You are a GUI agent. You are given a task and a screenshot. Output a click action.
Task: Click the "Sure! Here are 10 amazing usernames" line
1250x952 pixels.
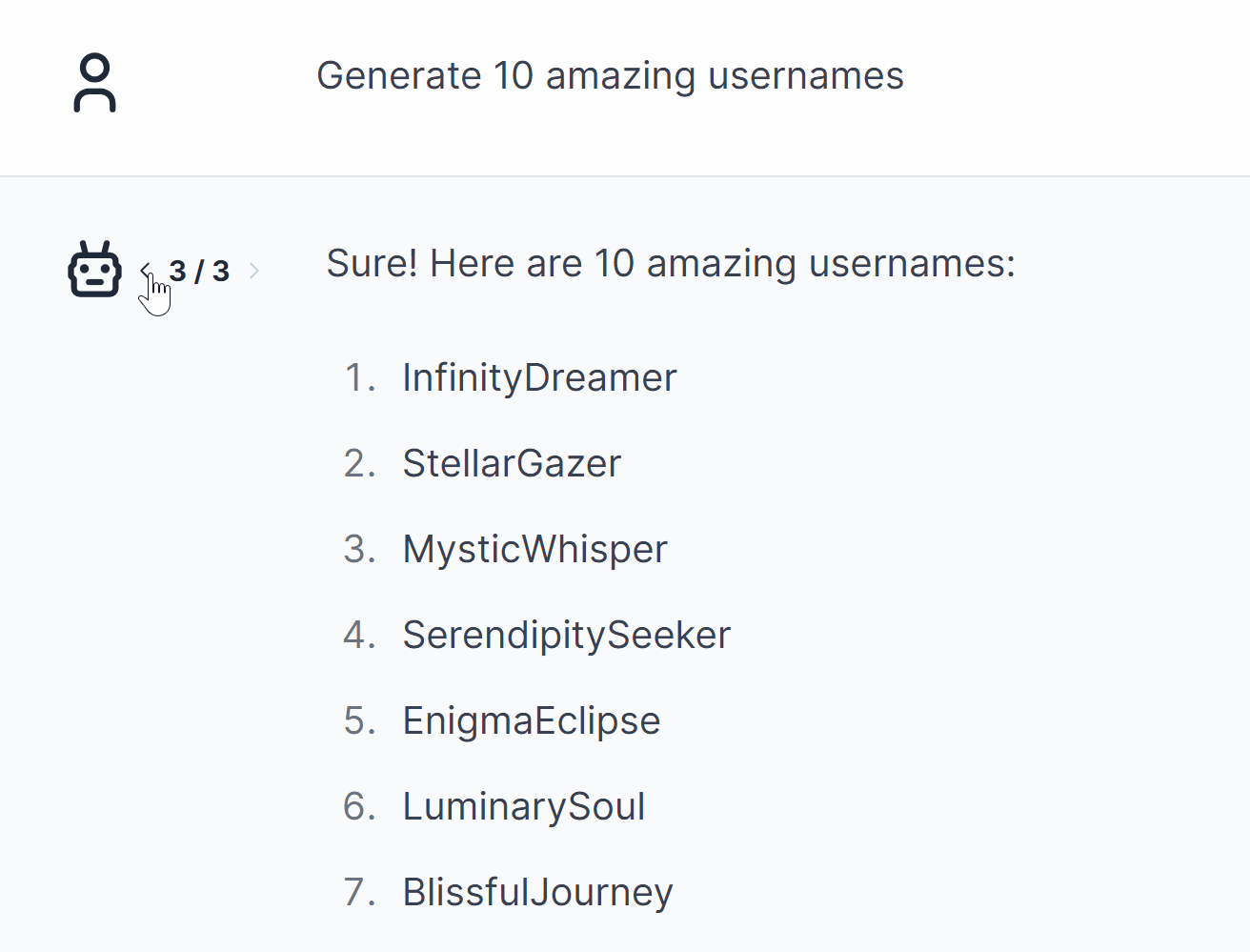671,264
